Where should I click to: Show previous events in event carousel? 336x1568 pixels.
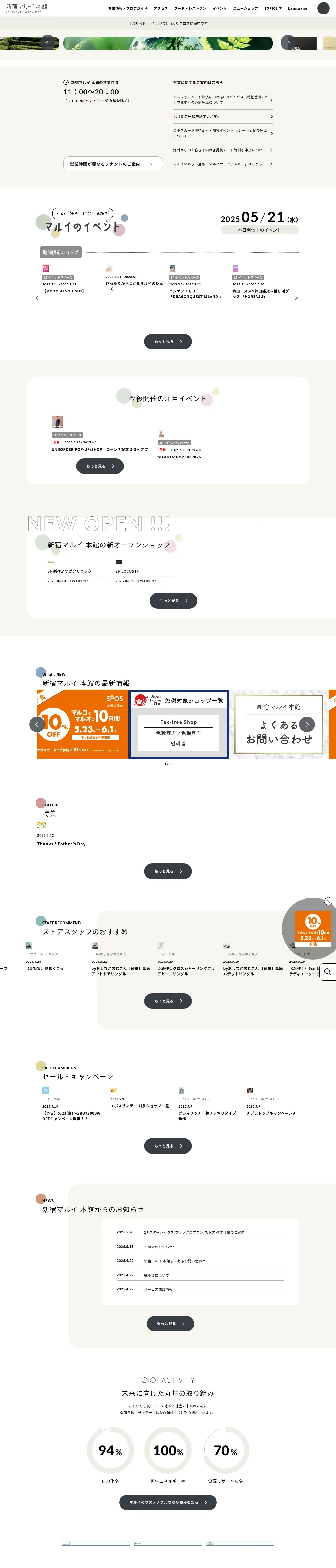37,298
